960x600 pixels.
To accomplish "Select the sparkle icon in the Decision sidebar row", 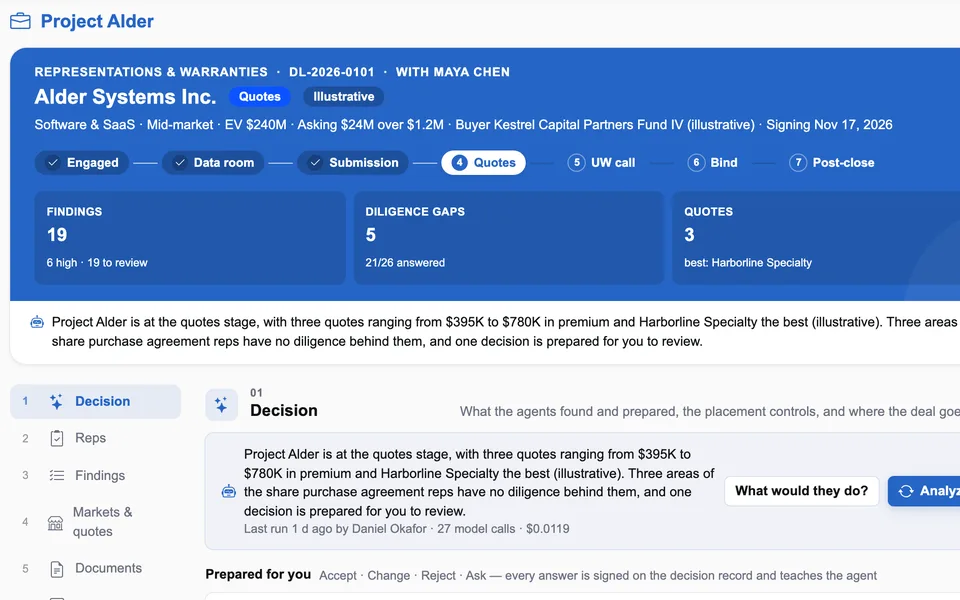I will click(x=56, y=402).
